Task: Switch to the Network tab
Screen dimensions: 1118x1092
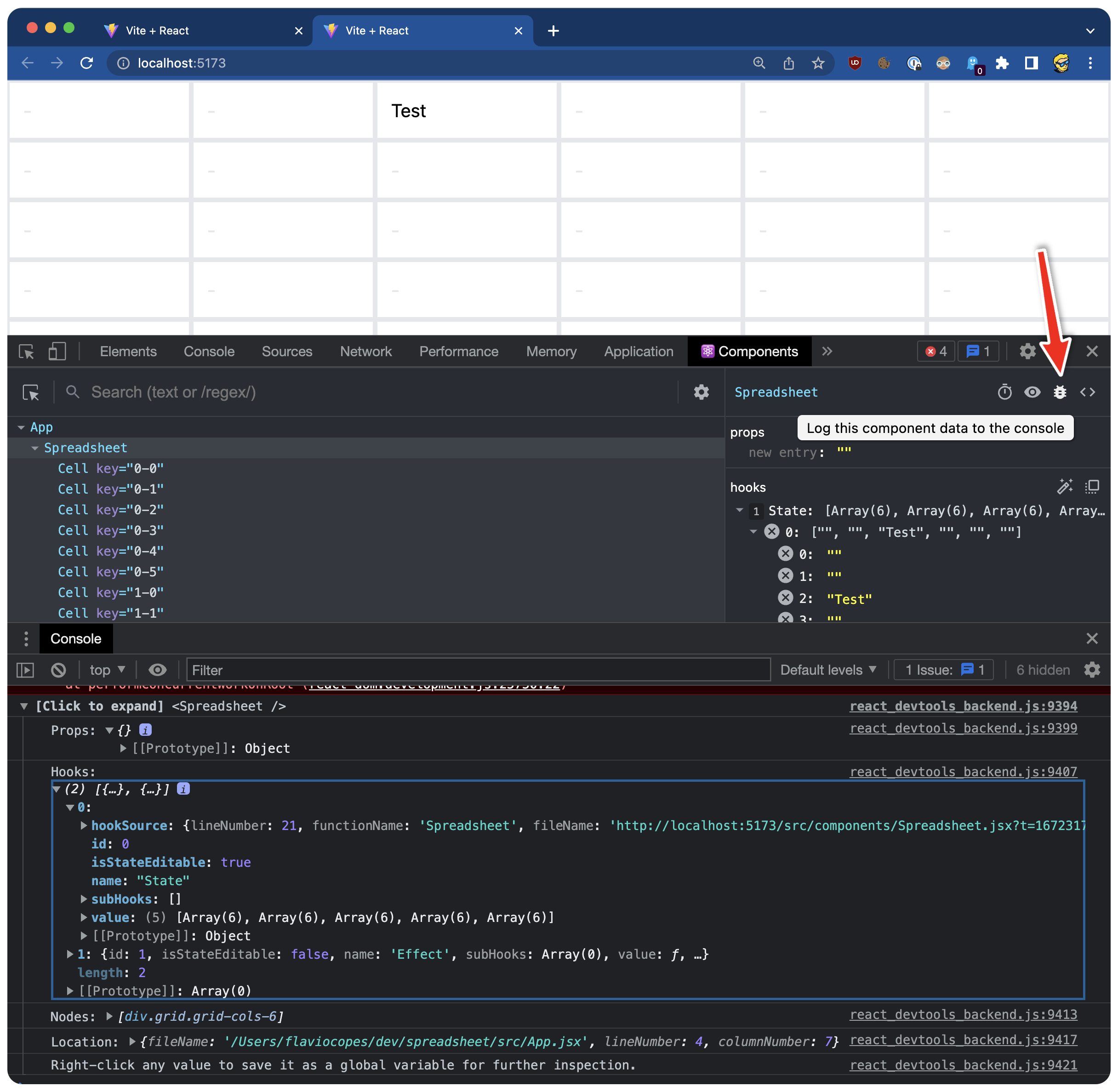Action: [365, 352]
